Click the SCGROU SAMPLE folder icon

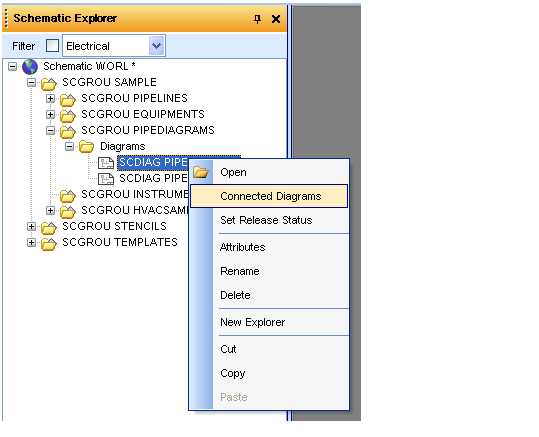tap(48, 83)
